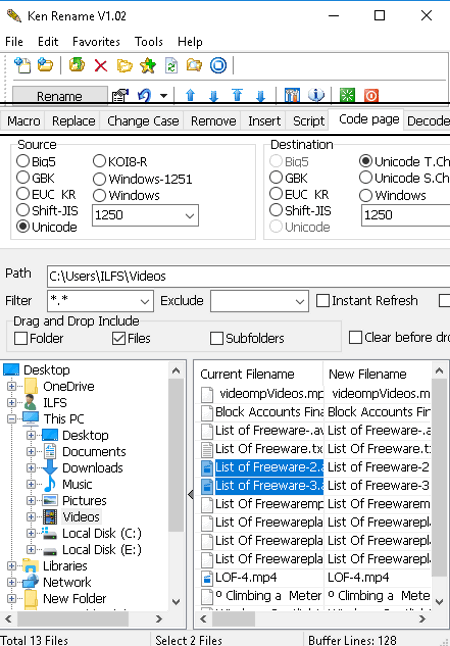Viewport: 450px width, 646px height.
Task: Click the add folder icon in toolbar
Action: pyautogui.click(x=45, y=65)
